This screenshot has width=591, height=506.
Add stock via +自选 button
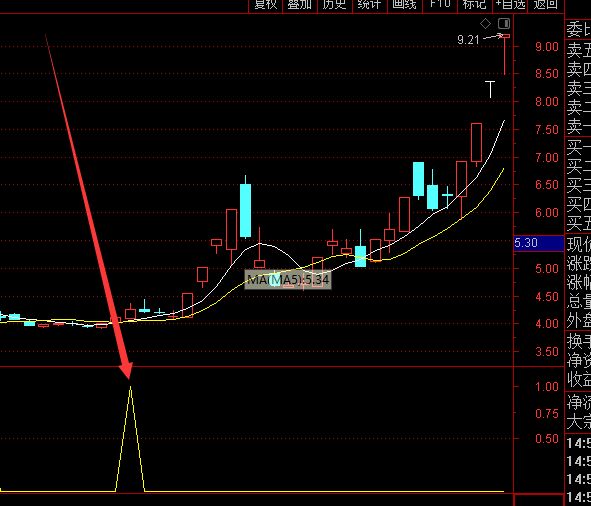point(510,5)
